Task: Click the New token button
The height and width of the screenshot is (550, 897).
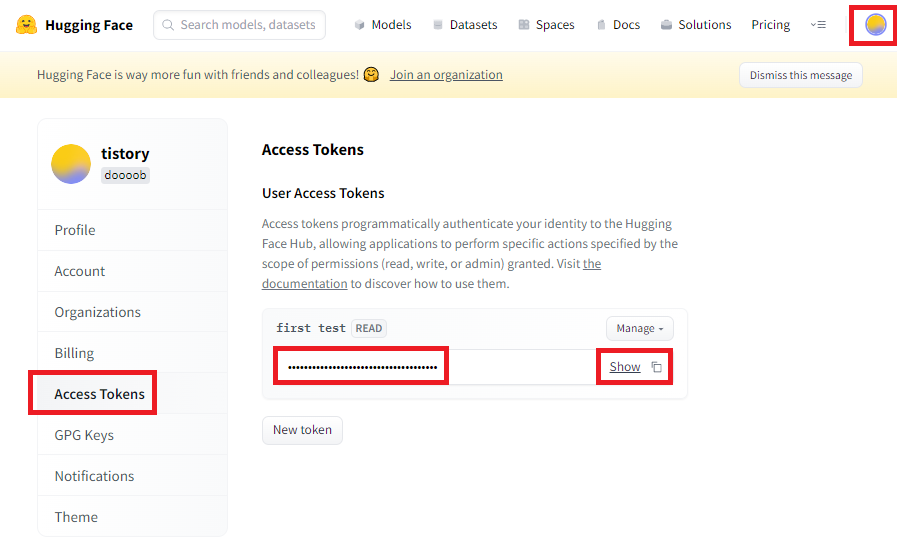Action: (x=302, y=430)
